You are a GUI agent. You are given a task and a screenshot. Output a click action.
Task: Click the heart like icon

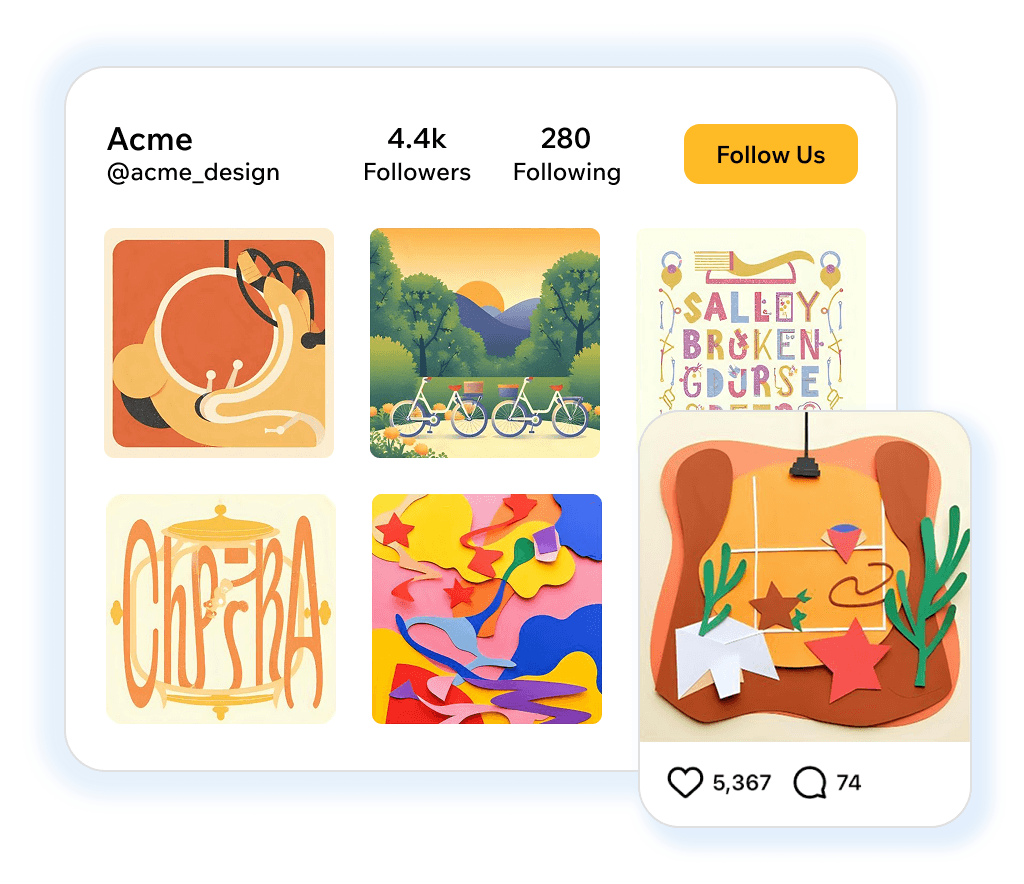684,782
